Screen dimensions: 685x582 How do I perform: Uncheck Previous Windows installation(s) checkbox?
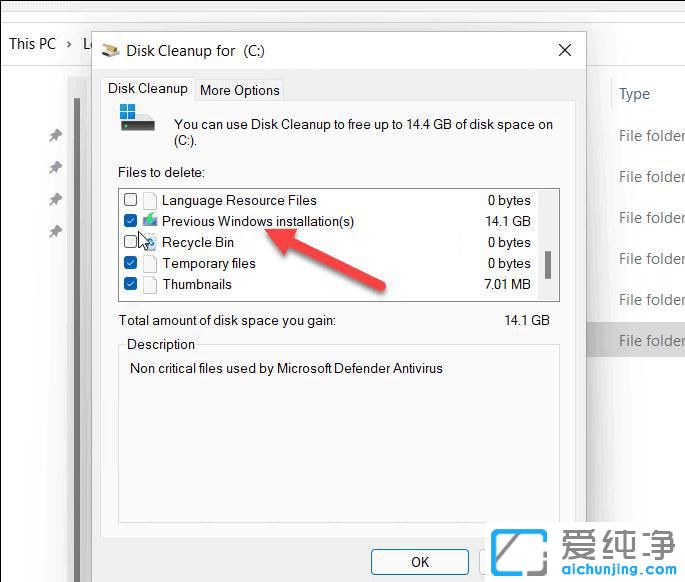coord(130,221)
